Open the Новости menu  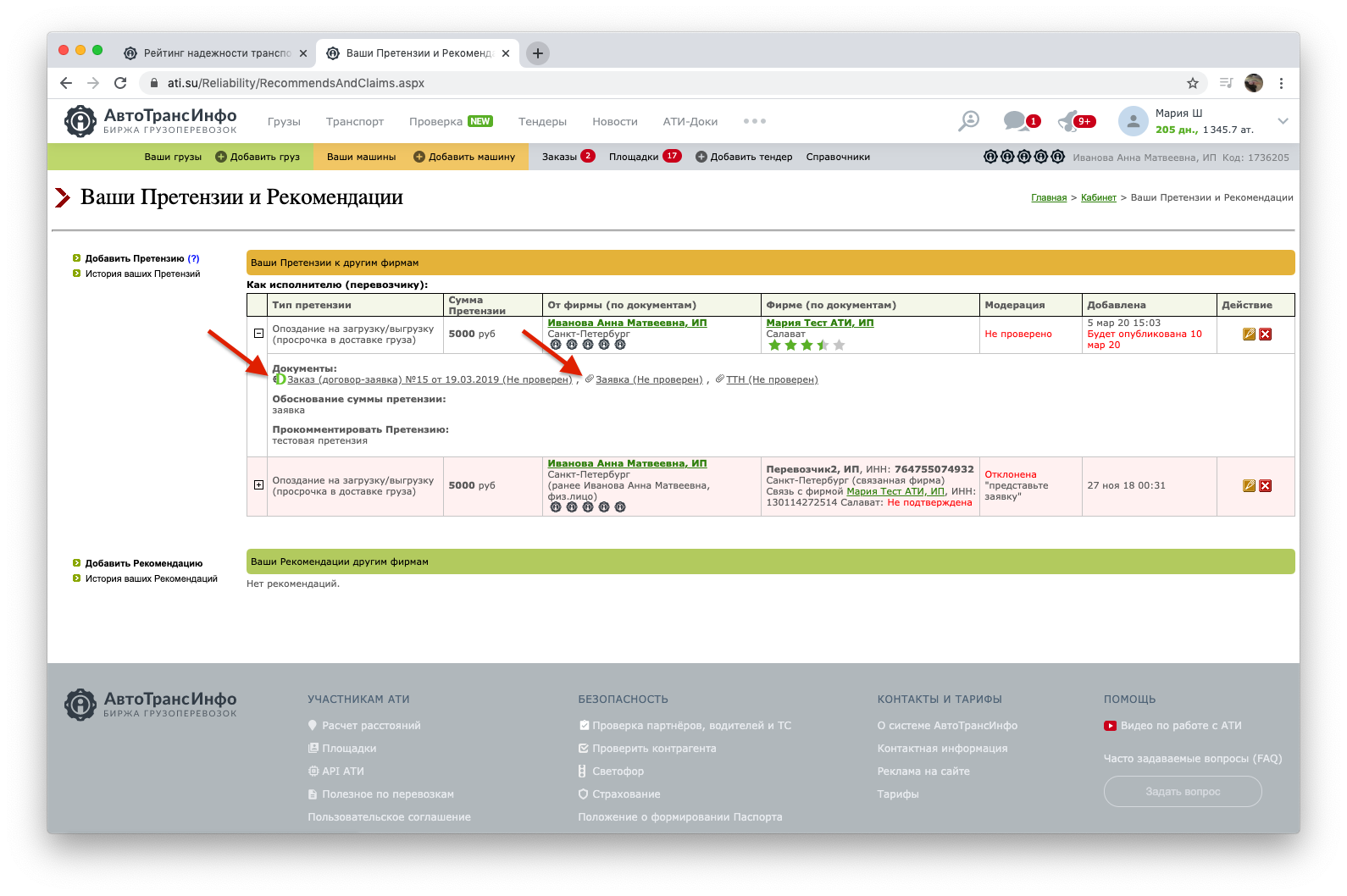(615, 122)
